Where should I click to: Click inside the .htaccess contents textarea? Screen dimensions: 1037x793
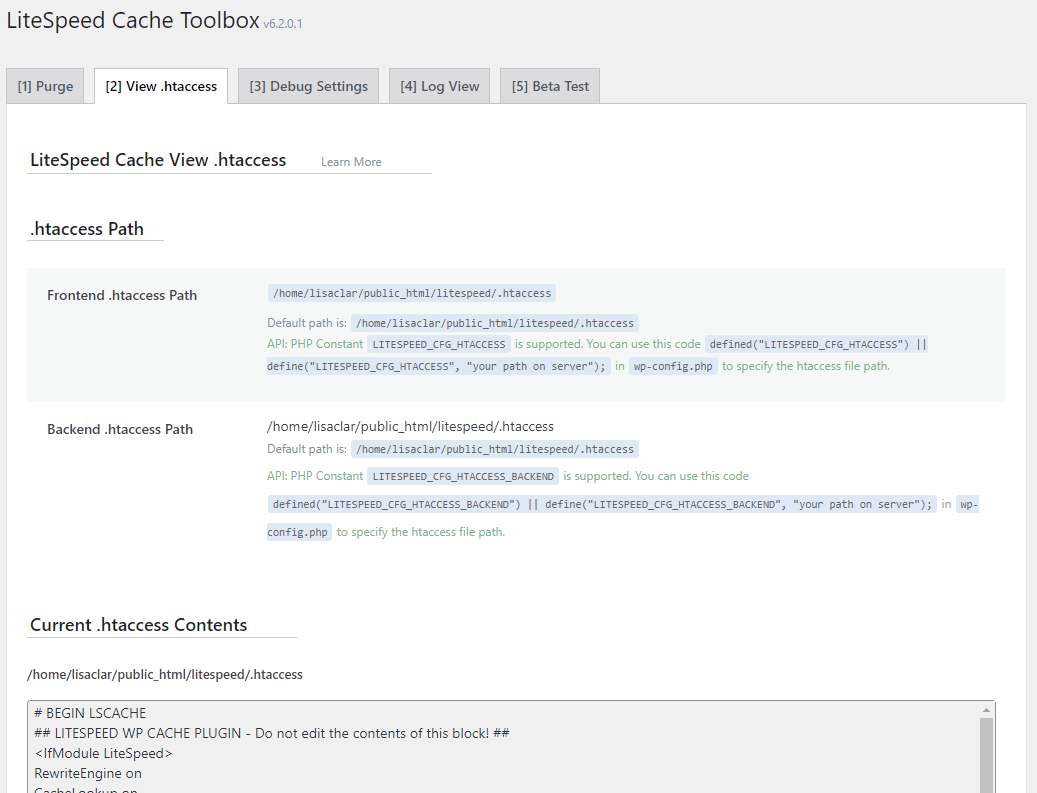pyautogui.click(x=503, y=747)
